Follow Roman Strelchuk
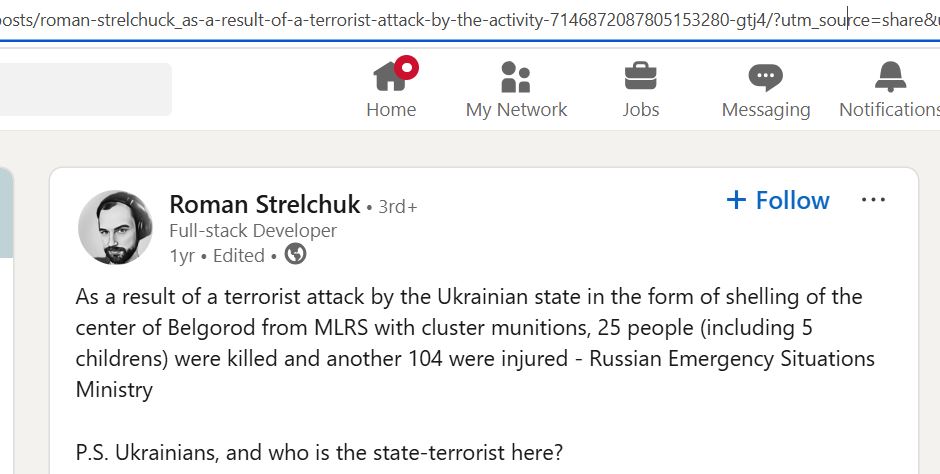The width and height of the screenshot is (940, 474). tap(778, 200)
